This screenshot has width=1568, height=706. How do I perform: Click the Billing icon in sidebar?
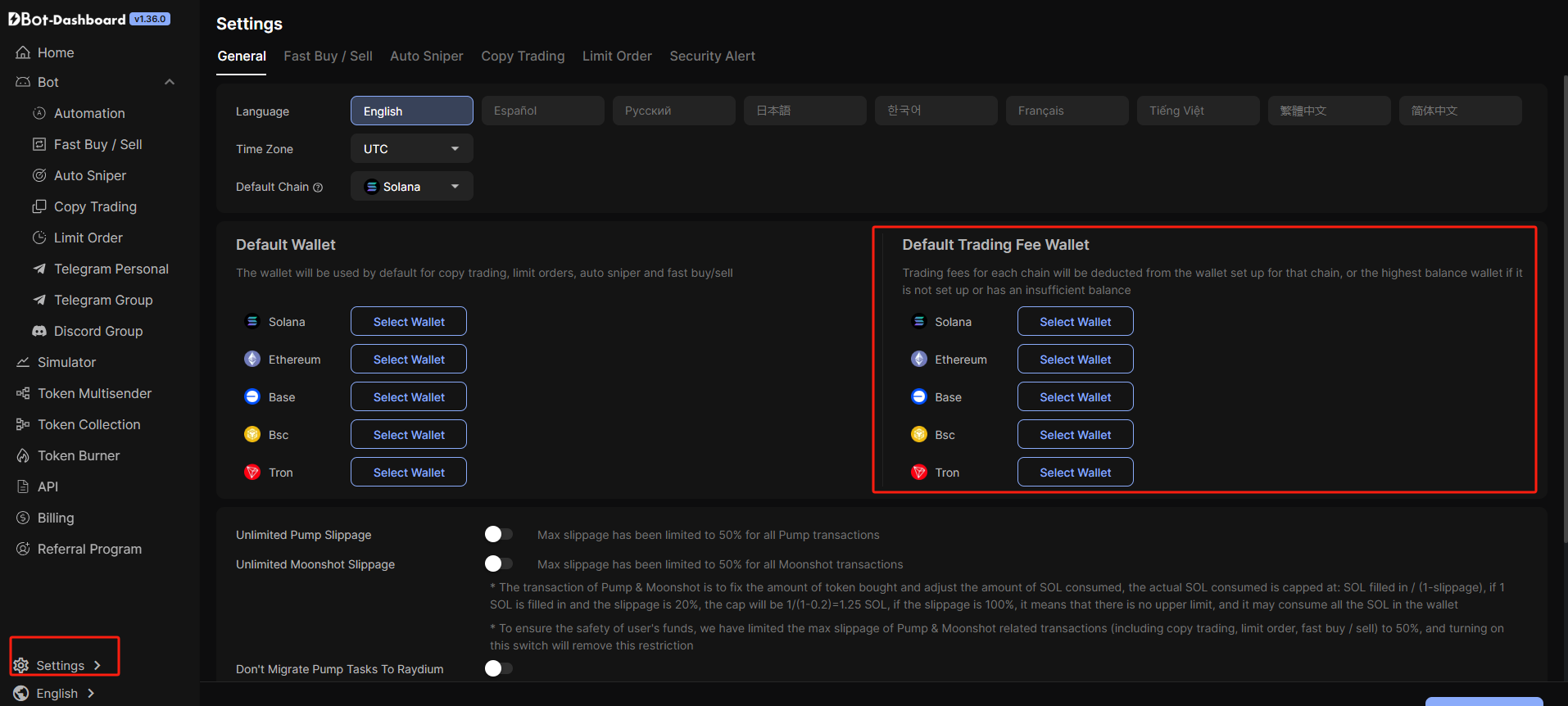tap(23, 518)
